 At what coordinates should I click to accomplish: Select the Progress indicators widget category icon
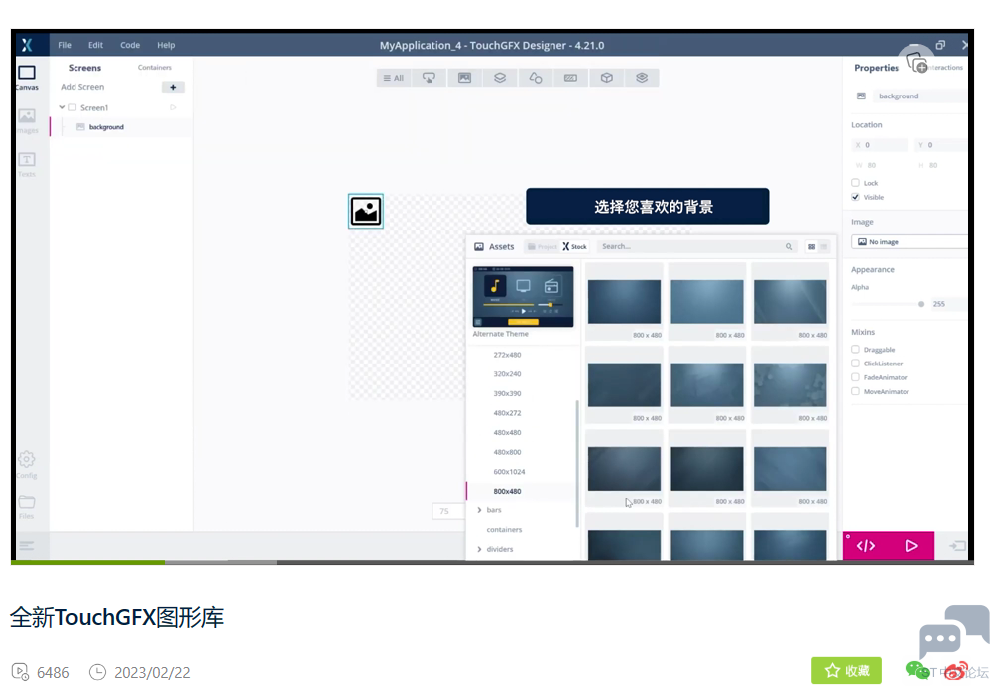pos(570,78)
